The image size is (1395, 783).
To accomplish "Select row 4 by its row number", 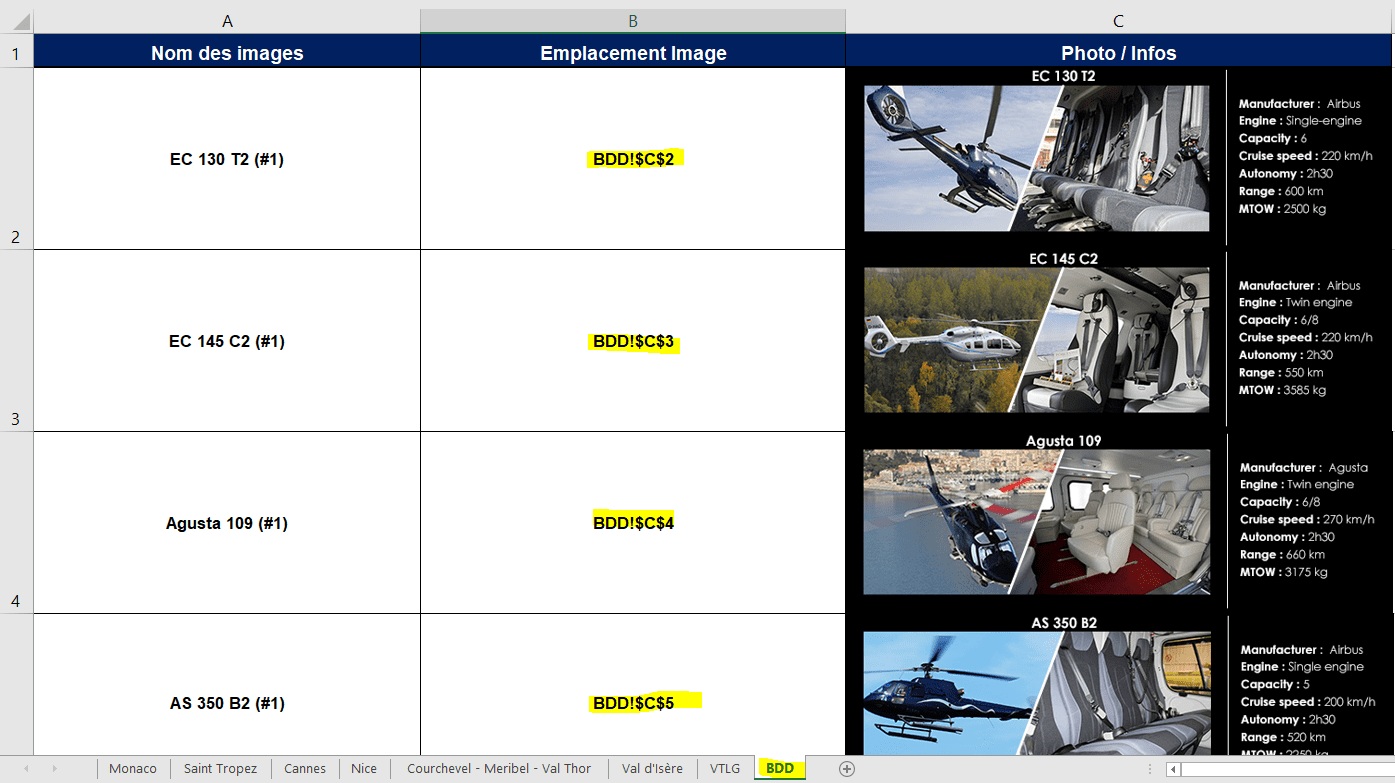I will (16, 523).
